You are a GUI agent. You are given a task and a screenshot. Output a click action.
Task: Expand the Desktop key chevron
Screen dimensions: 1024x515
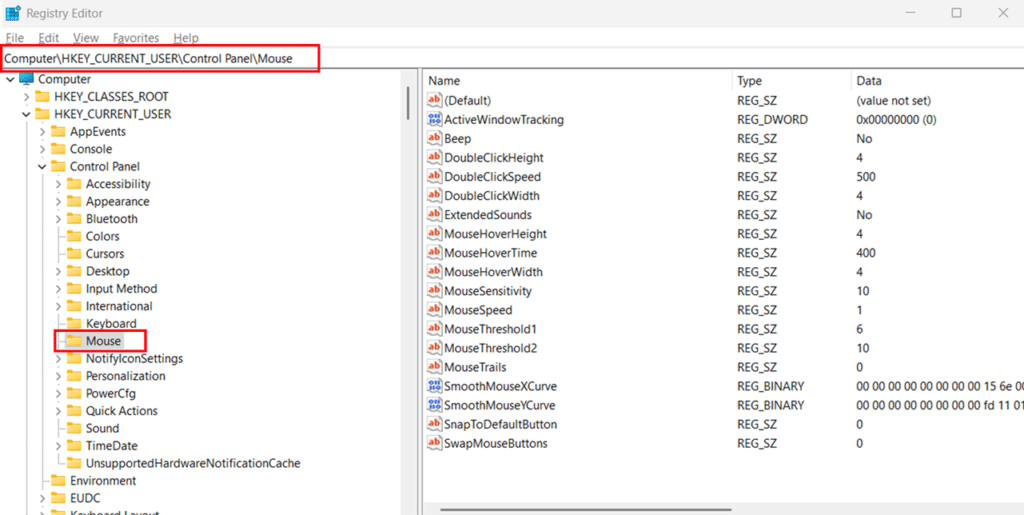[58, 271]
